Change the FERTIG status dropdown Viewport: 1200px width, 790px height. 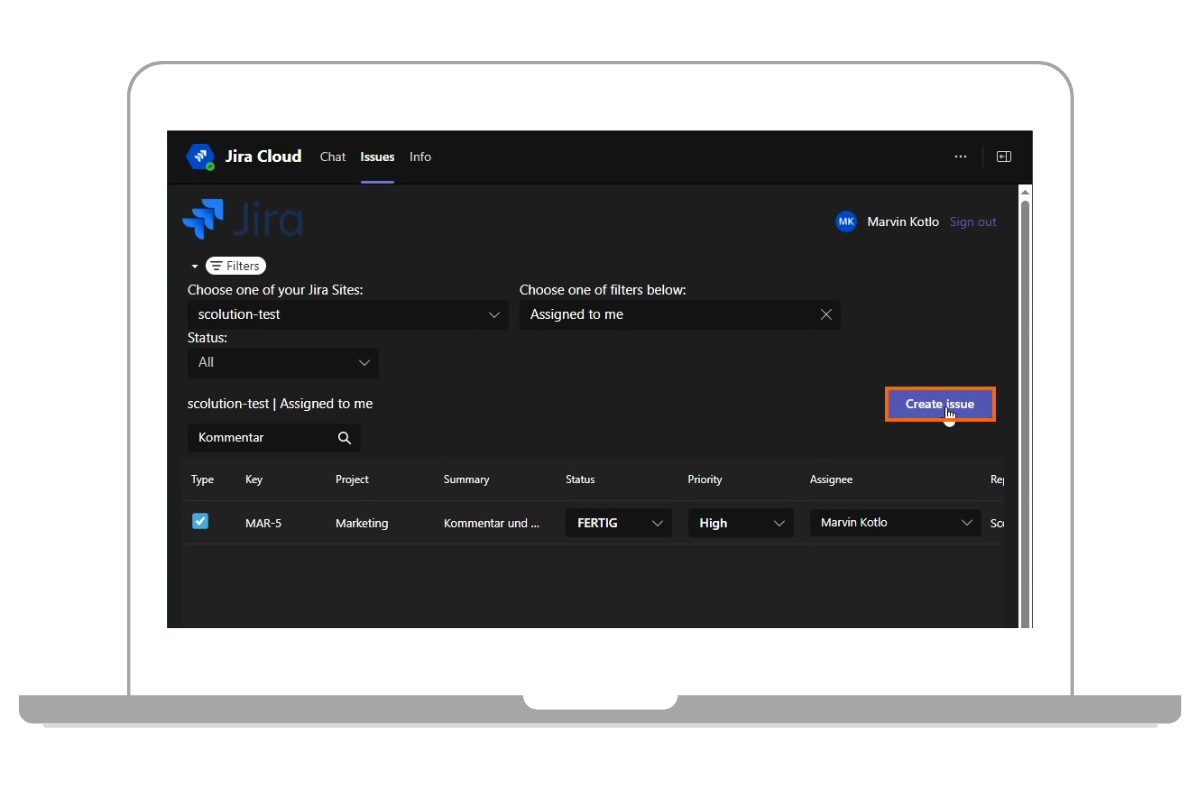pos(618,523)
